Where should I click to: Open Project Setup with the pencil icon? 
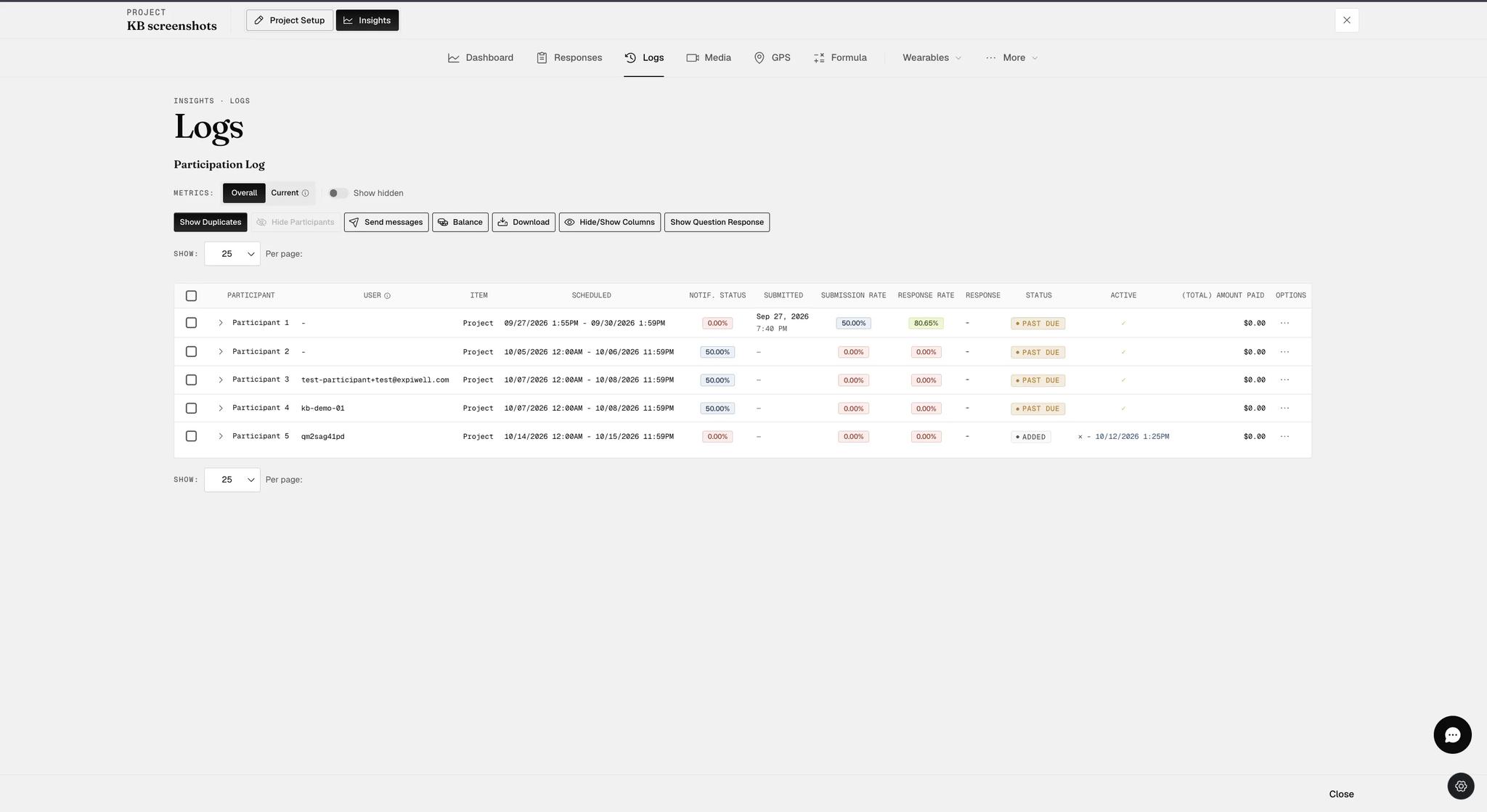(290, 20)
